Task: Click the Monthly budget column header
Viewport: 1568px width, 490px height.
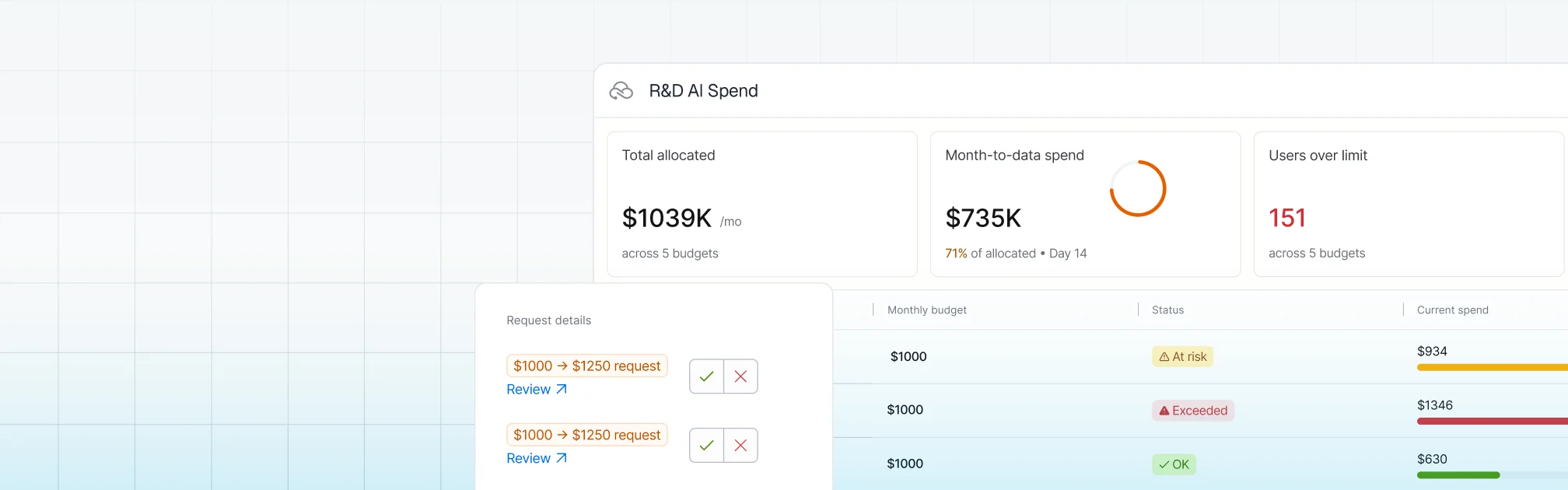Action: click(927, 310)
